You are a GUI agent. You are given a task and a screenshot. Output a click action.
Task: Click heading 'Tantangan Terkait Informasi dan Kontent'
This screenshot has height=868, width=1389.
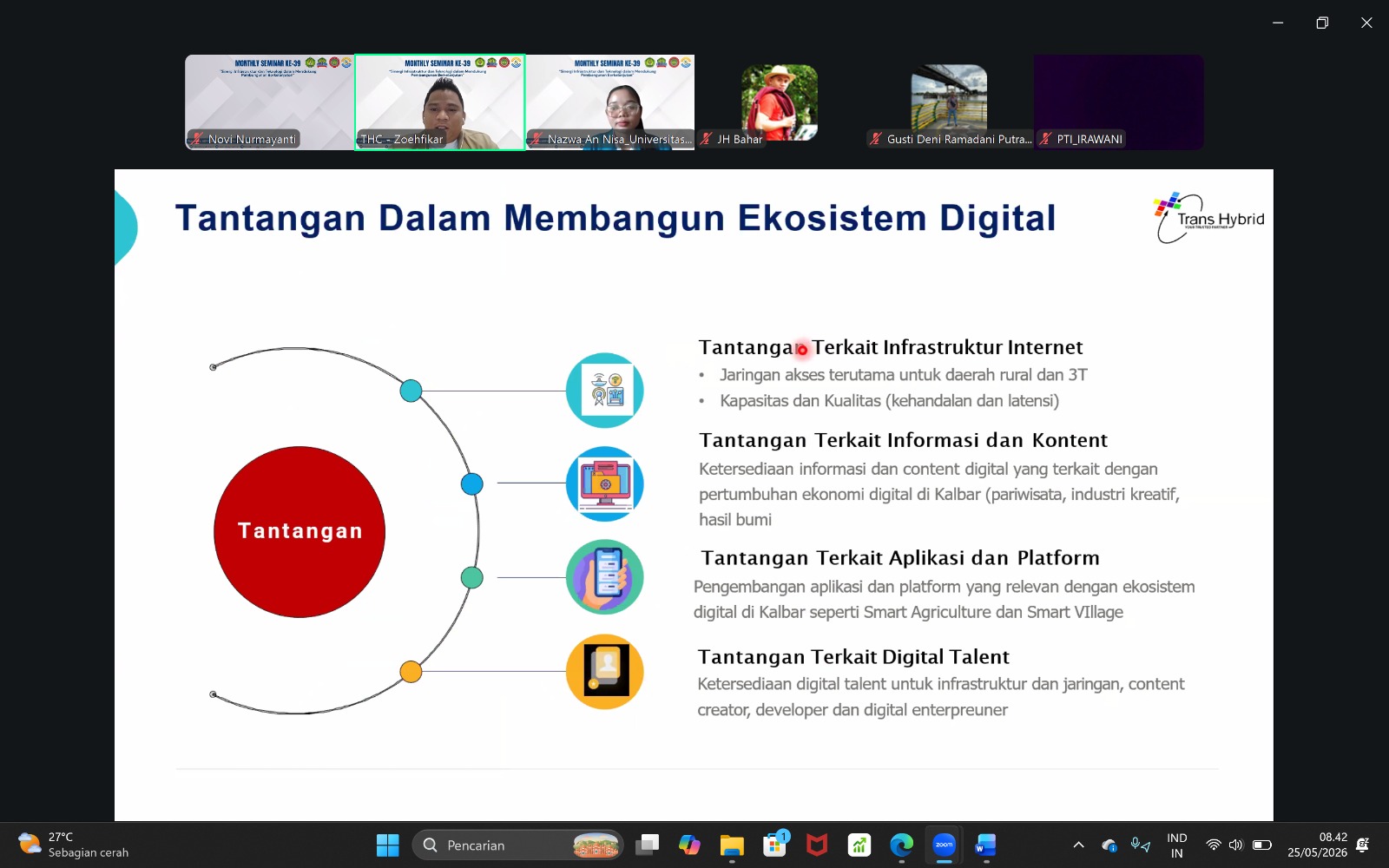904,440
